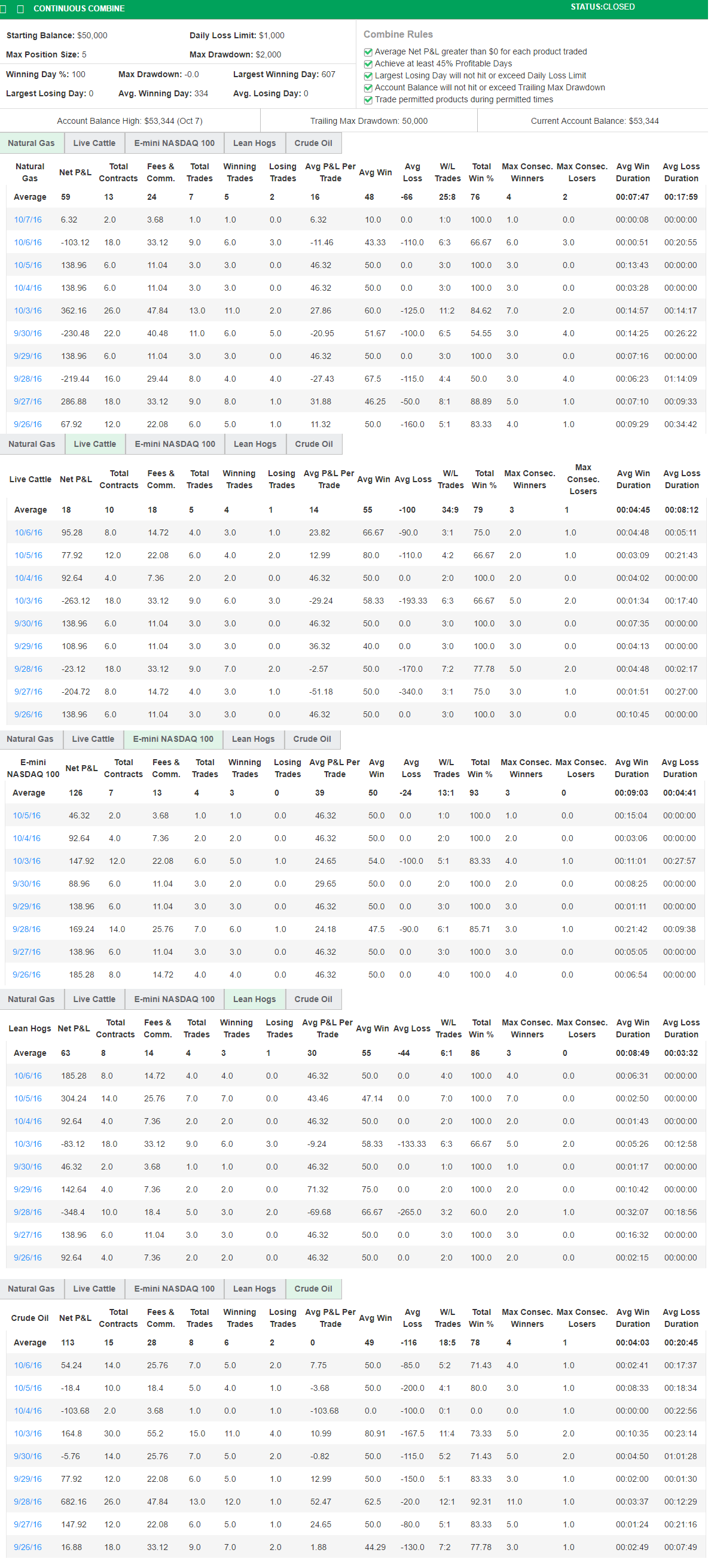Click 'Winning Day %: 100' statistic
711x1568 pixels.
tap(45, 75)
